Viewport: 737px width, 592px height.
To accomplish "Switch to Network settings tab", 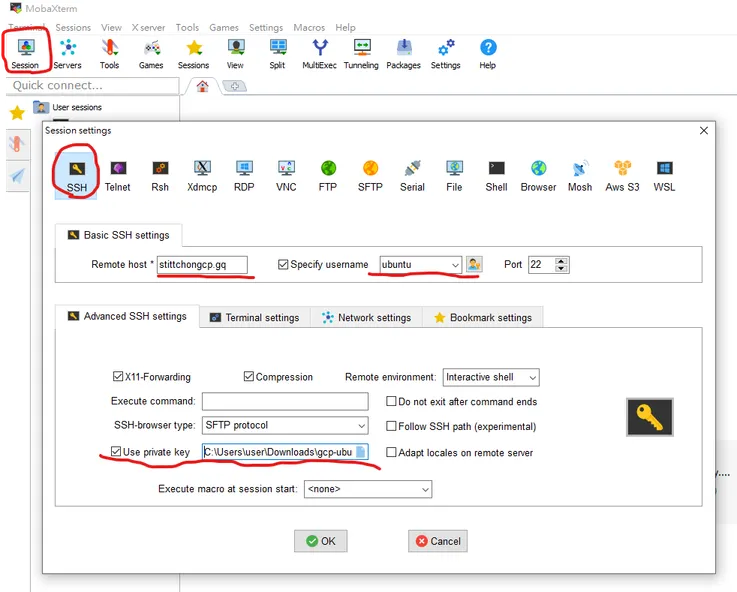I will (x=366, y=318).
